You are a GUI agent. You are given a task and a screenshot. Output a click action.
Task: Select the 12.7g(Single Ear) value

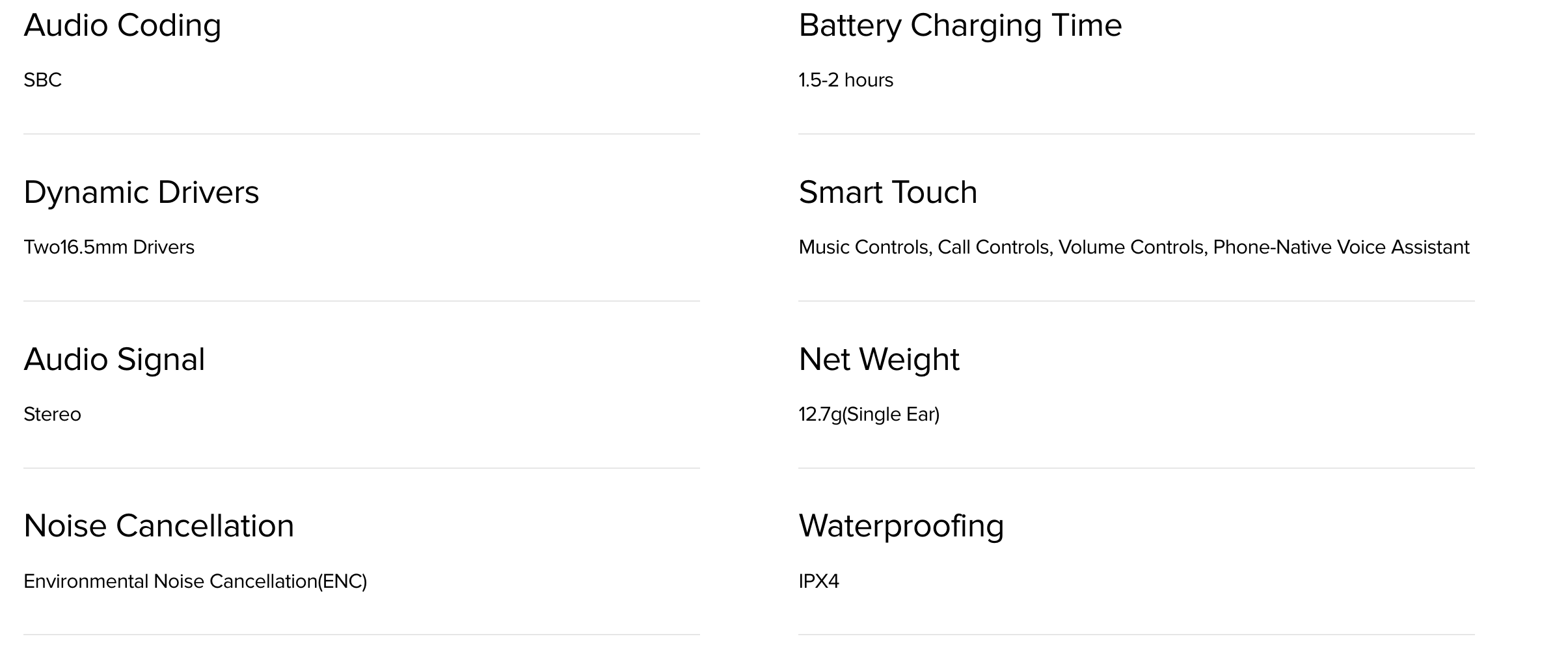tap(869, 414)
